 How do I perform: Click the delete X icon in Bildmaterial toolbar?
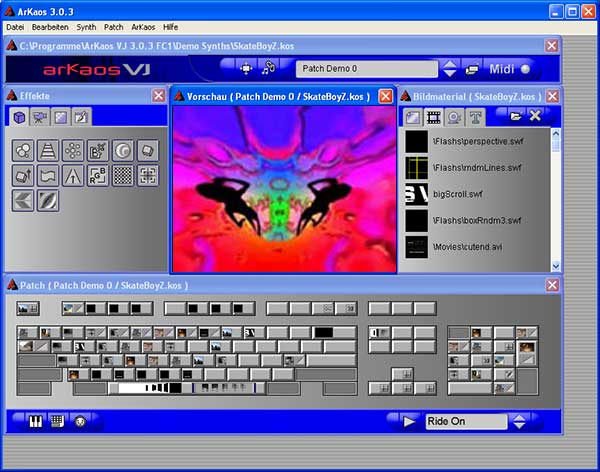[x=535, y=115]
